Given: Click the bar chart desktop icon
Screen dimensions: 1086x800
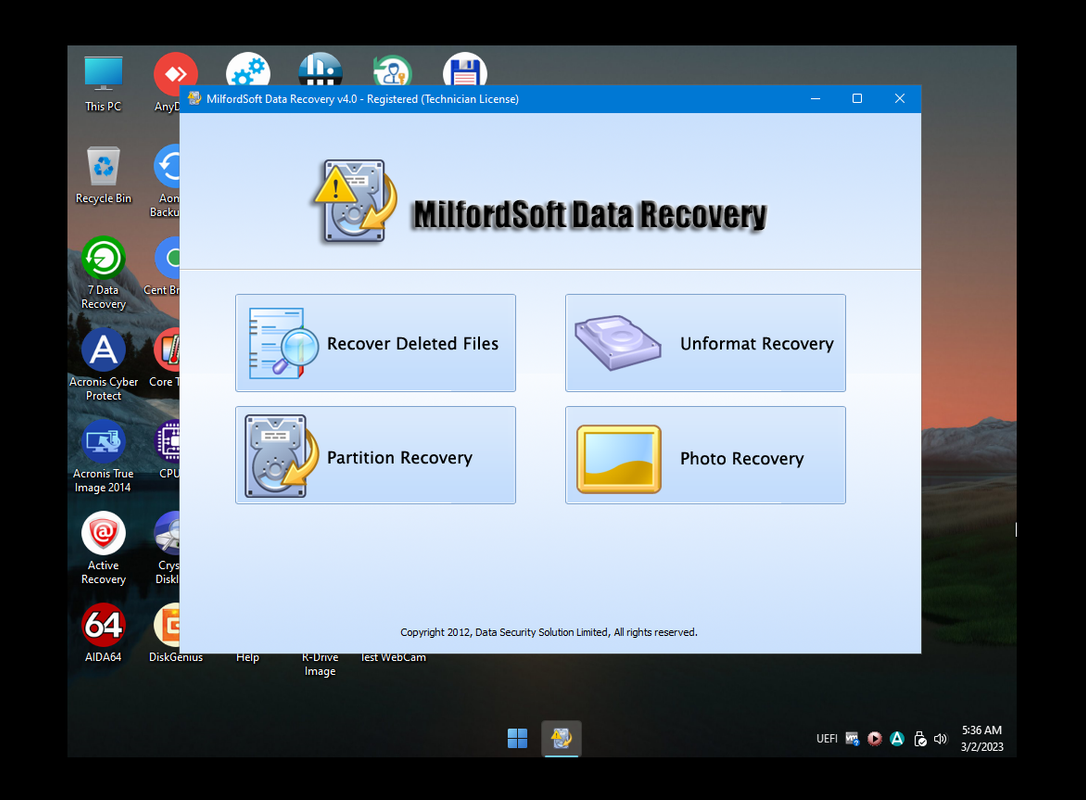Looking at the screenshot, I should coord(320,69).
